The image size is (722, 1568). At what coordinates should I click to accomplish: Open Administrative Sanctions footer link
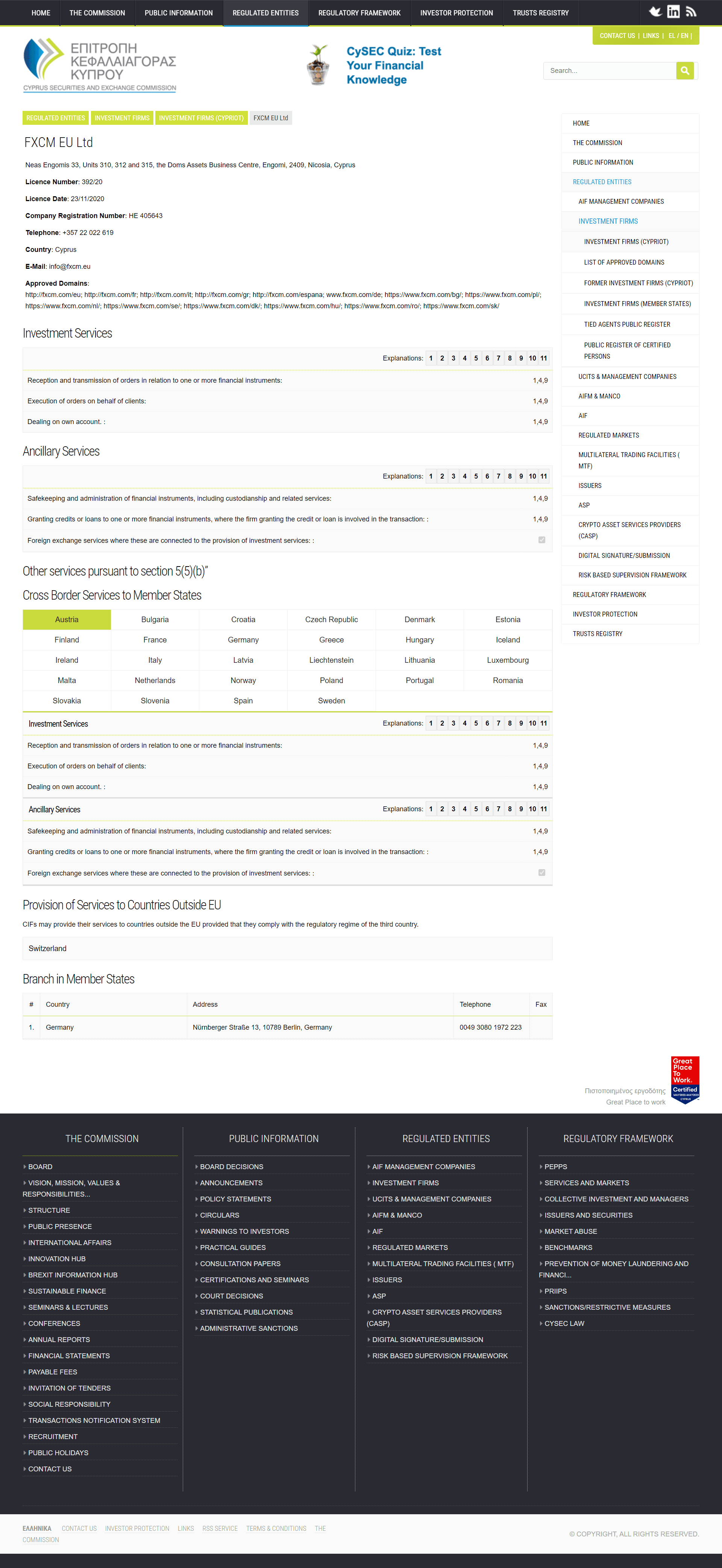pyautogui.click(x=249, y=1328)
